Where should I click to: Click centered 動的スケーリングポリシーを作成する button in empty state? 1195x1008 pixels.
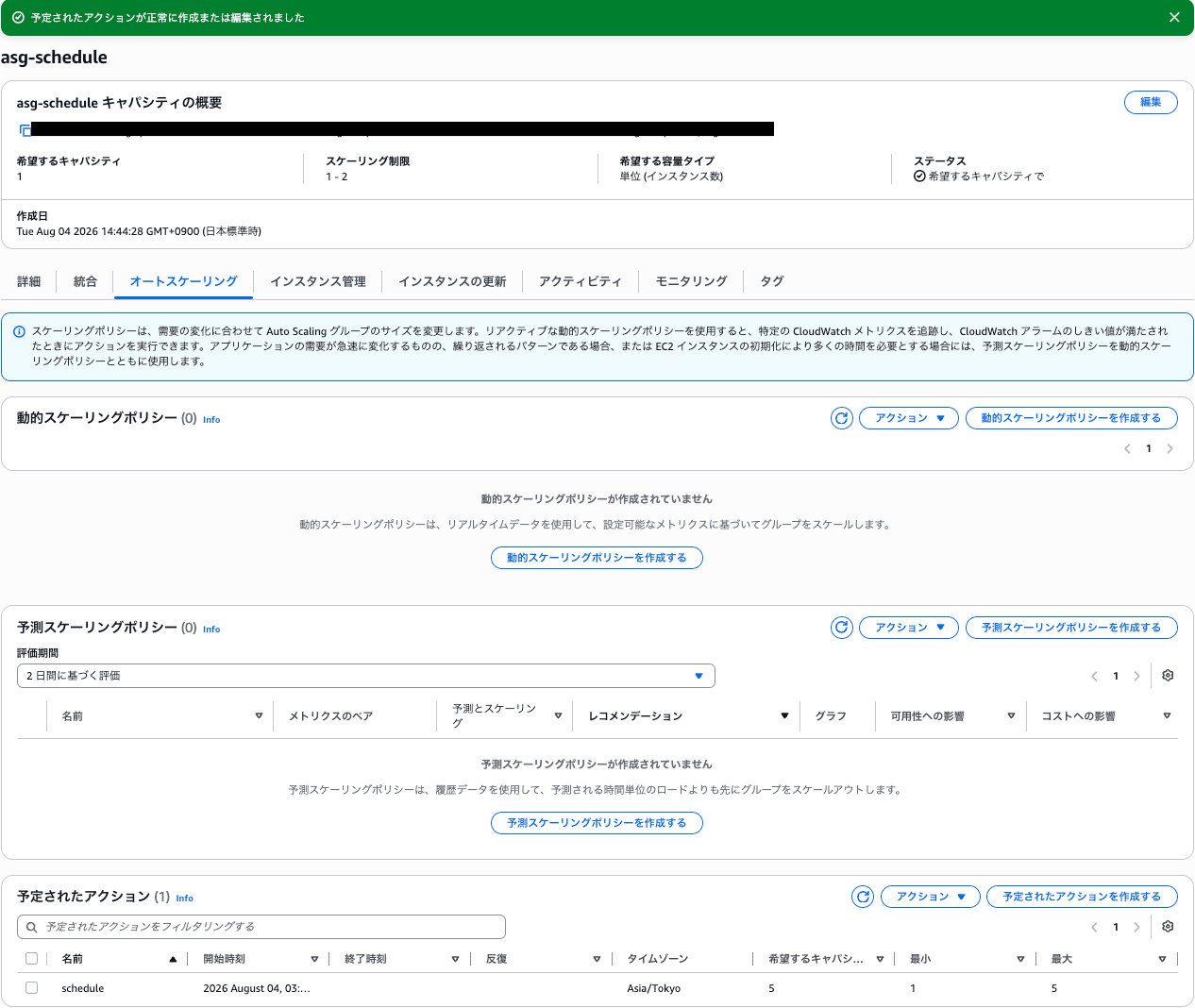597,558
